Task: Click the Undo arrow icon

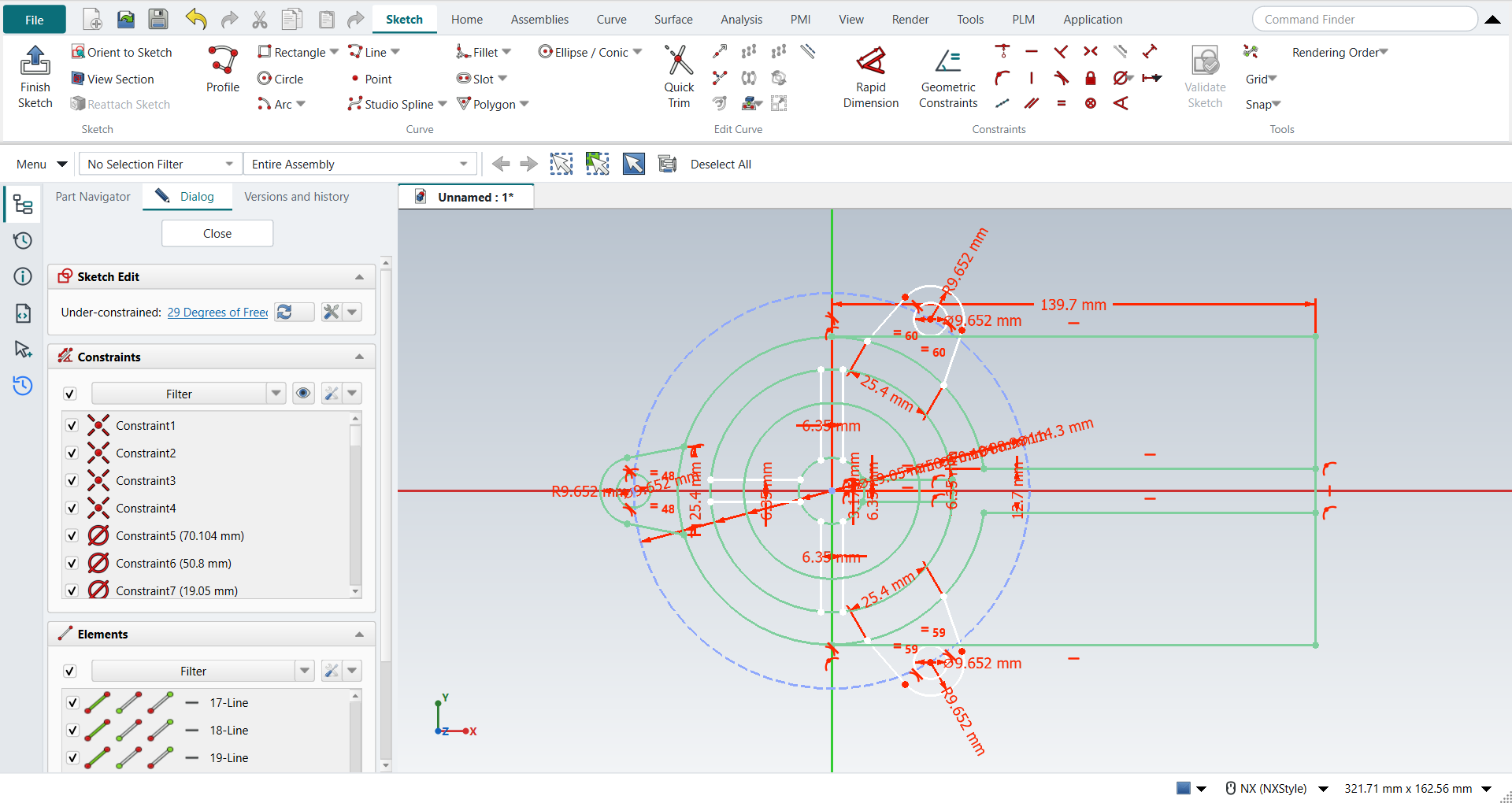Action: 196,19
